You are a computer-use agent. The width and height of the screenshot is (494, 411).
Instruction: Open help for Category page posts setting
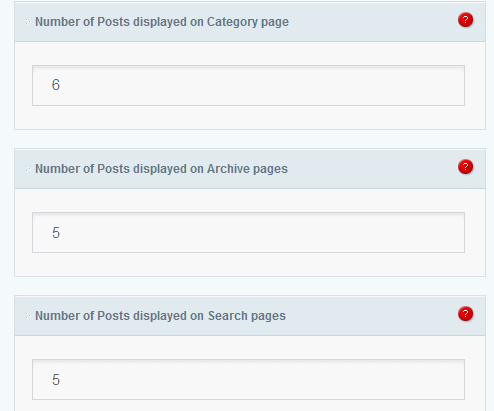(x=465, y=20)
